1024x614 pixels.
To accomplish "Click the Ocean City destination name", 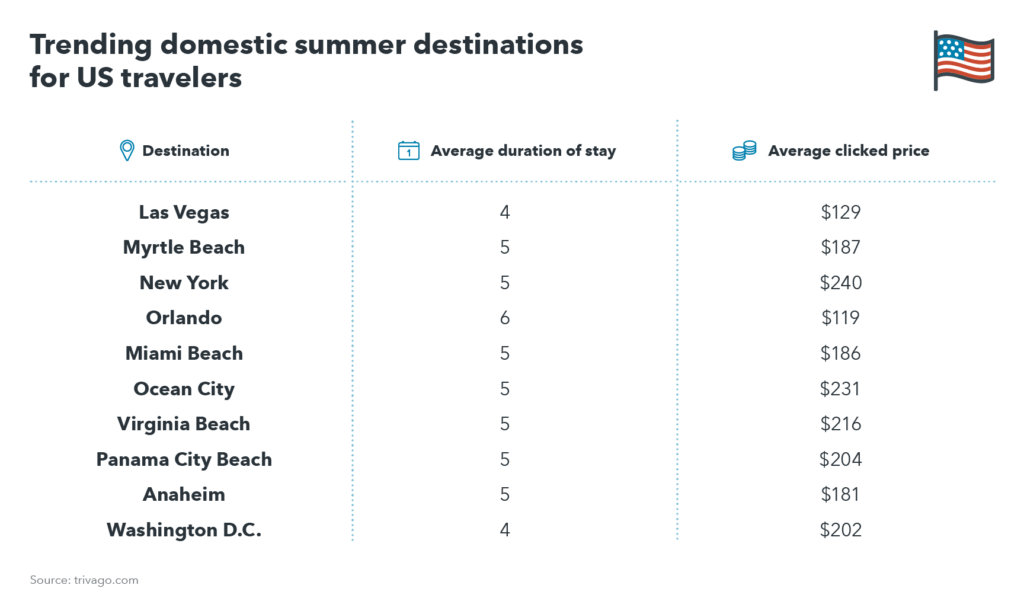I will point(184,389).
